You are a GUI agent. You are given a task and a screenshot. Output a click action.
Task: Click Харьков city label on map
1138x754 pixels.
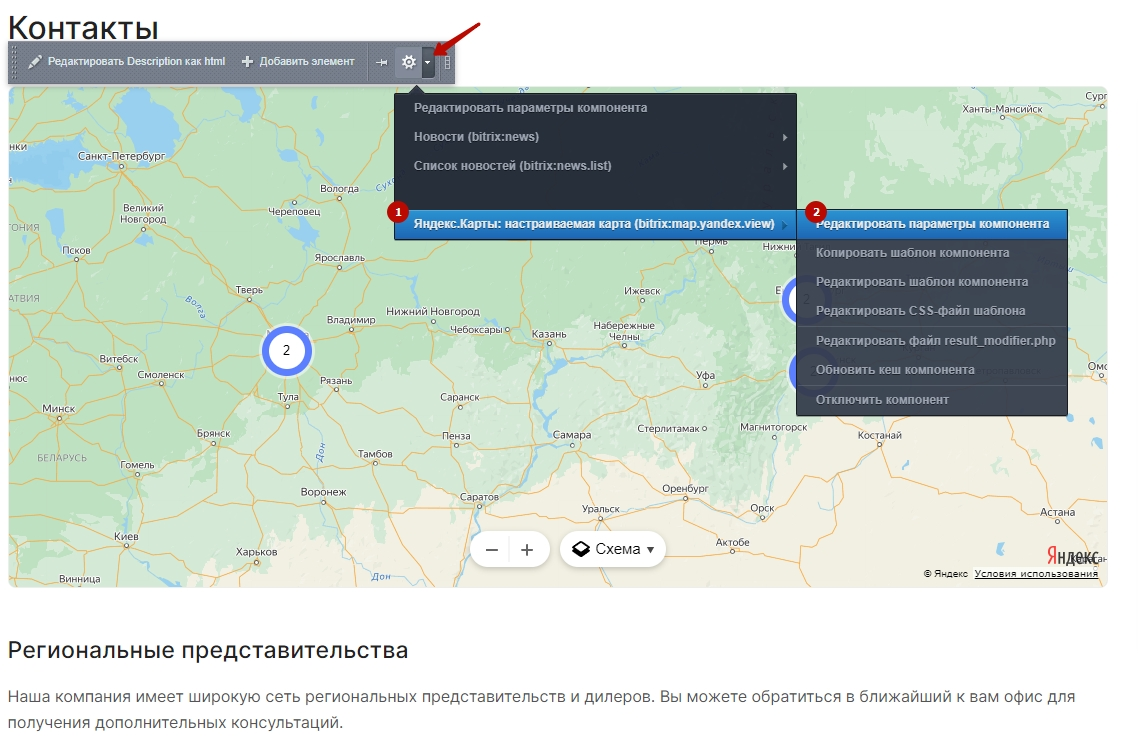point(256,552)
